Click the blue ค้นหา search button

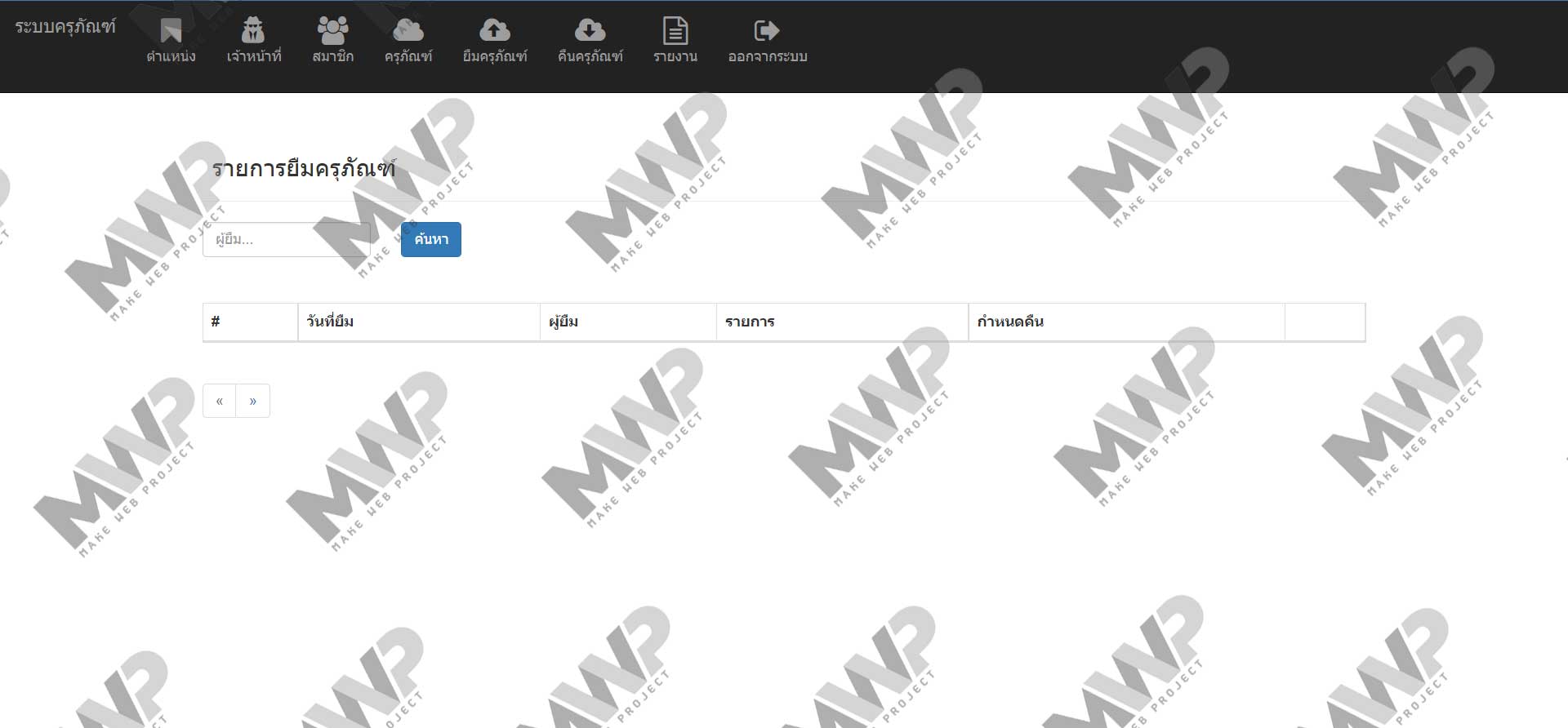(431, 239)
